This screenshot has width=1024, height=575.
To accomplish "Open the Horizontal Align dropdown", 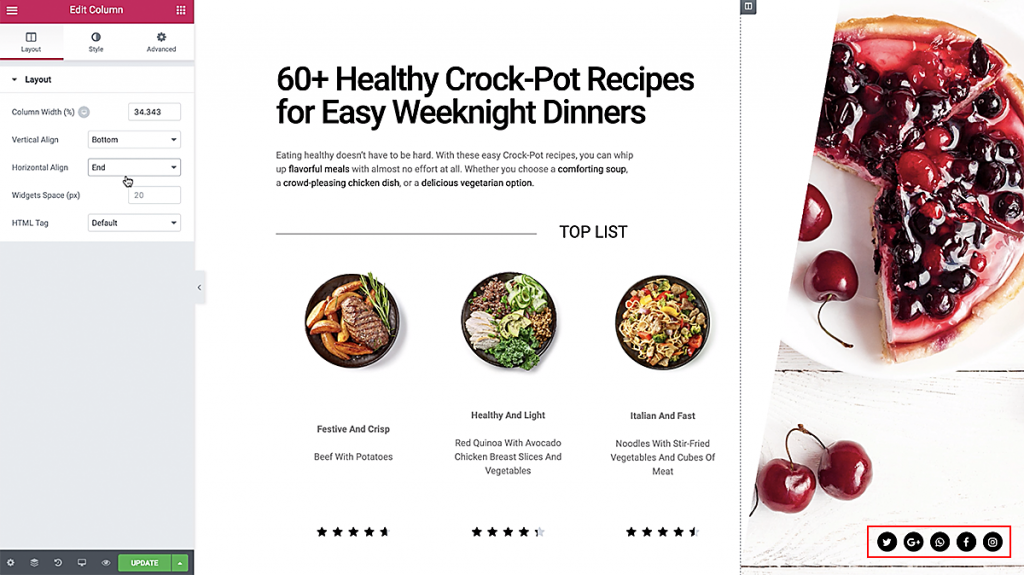I will click(x=134, y=167).
